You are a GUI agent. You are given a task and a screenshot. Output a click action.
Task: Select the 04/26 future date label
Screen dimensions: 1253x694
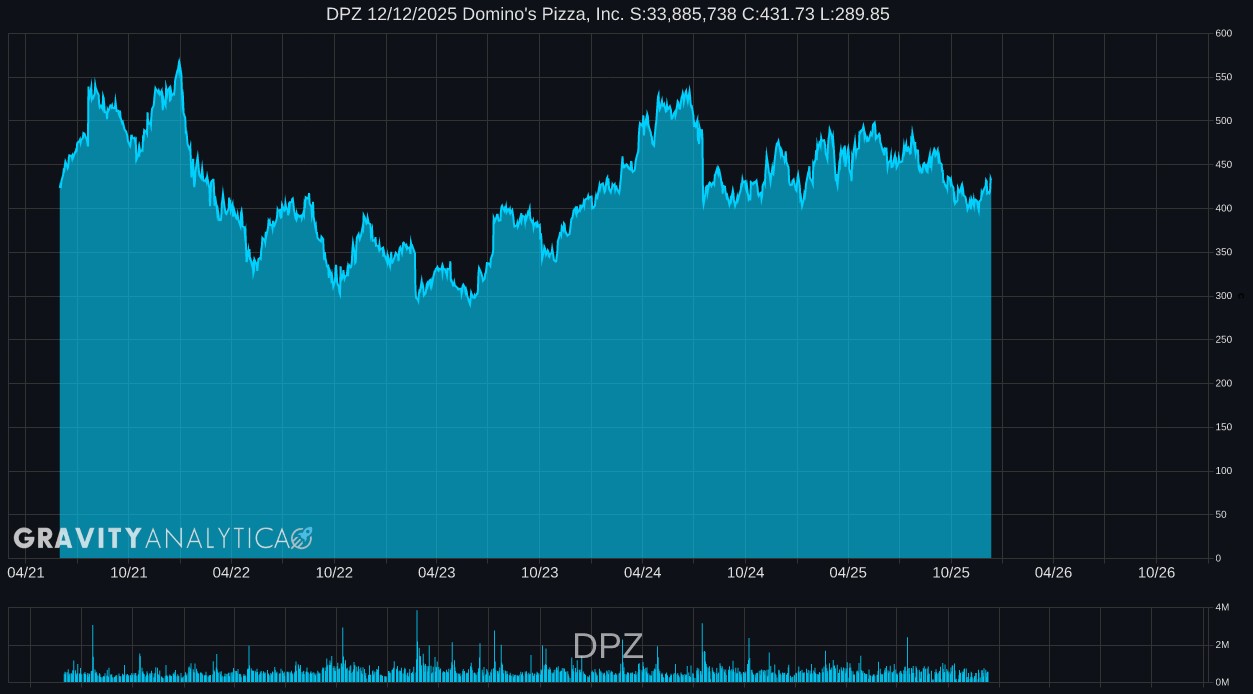(1053, 573)
